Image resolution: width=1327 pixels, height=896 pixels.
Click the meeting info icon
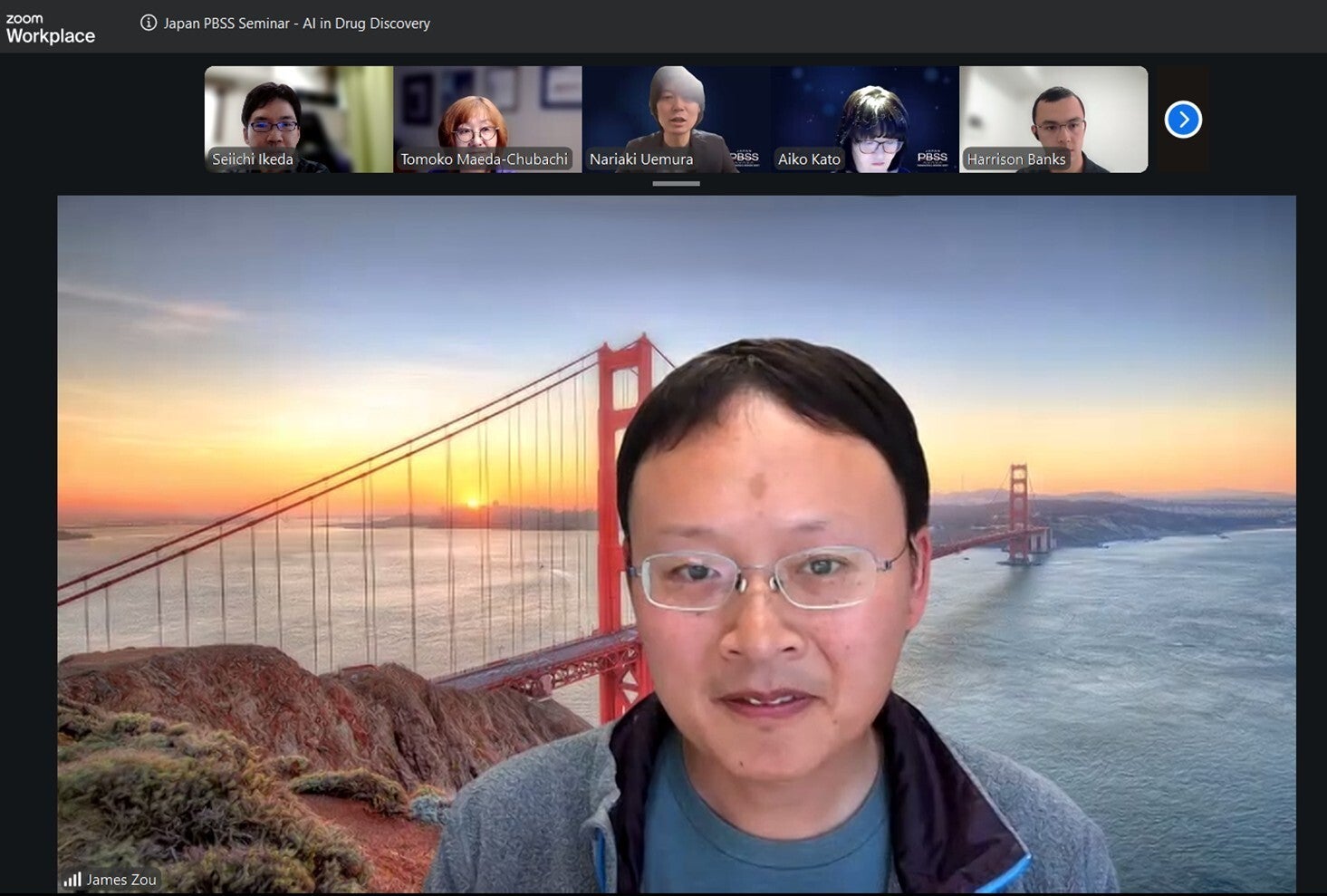[x=149, y=23]
